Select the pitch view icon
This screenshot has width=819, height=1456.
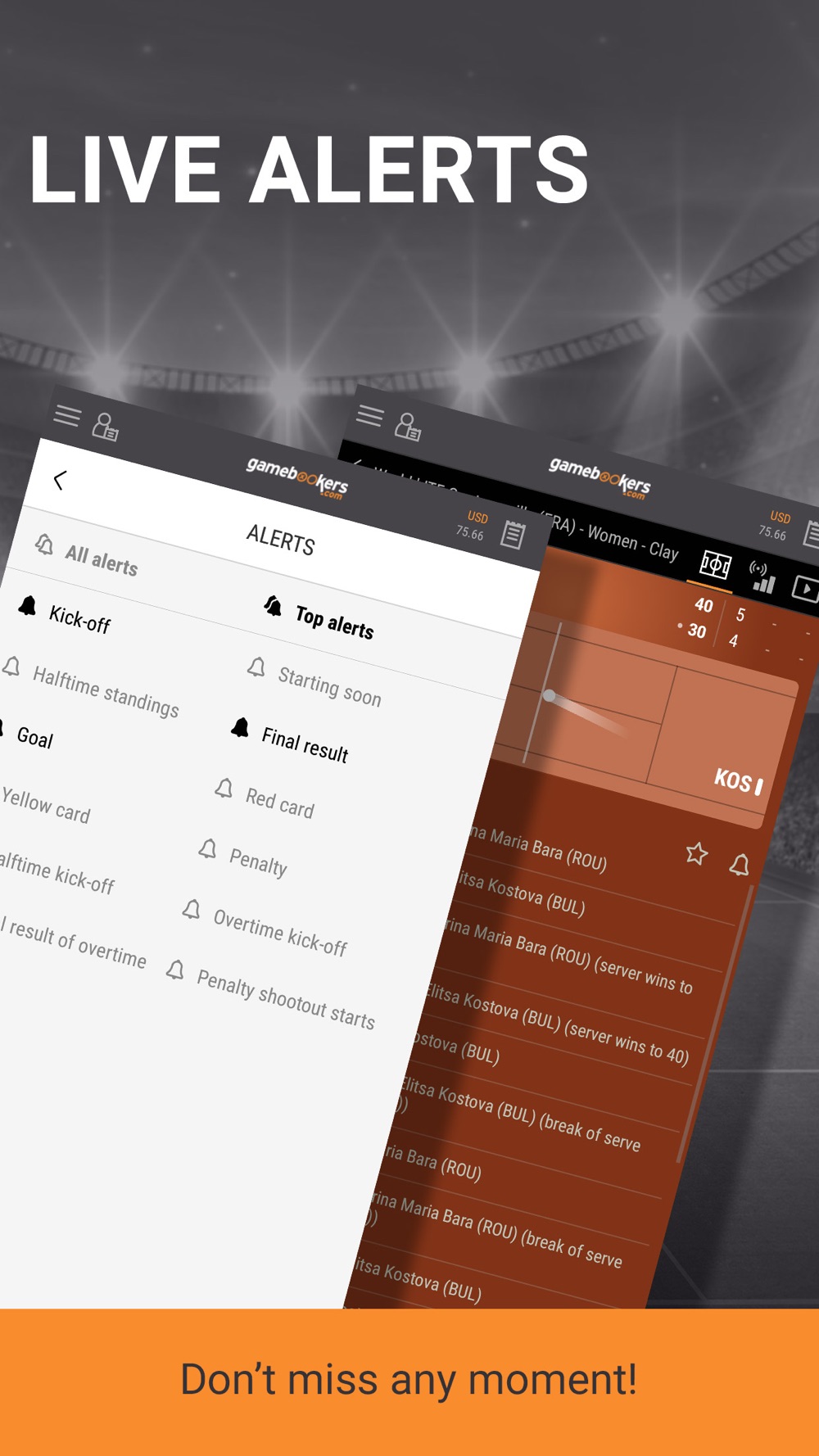click(715, 564)
